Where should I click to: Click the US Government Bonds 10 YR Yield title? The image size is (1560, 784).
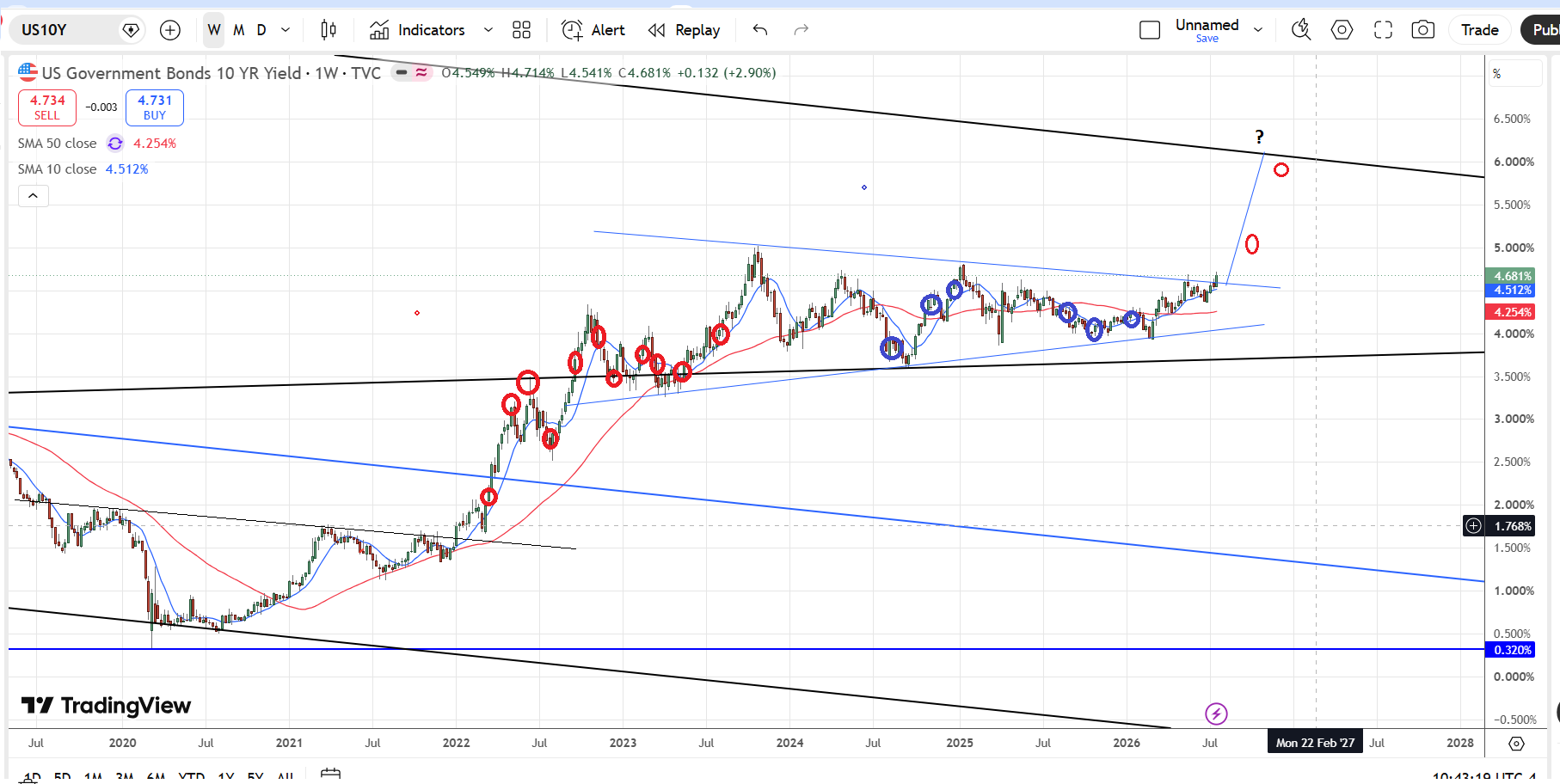click(x=172, y=73)
